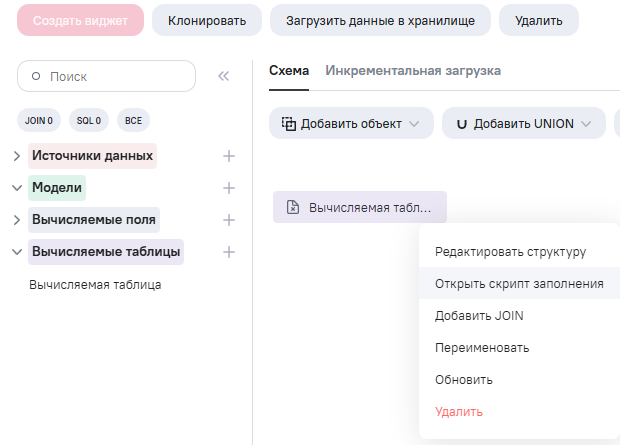Add new Вычисляемые таблицы entry with plus
Screen dimensions: 620x445
(228, 252)
